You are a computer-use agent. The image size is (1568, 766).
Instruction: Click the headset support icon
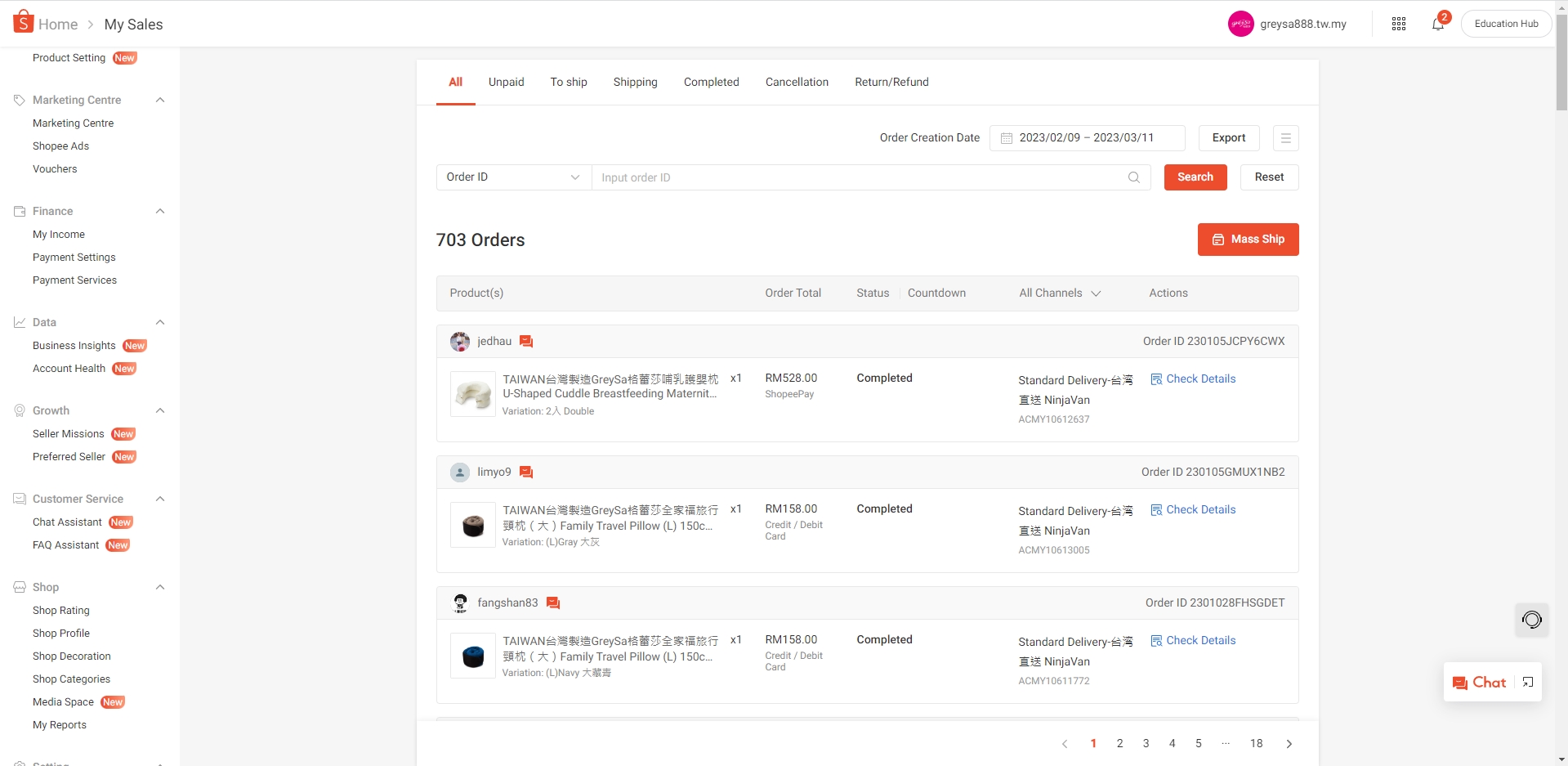[1531, 620]
